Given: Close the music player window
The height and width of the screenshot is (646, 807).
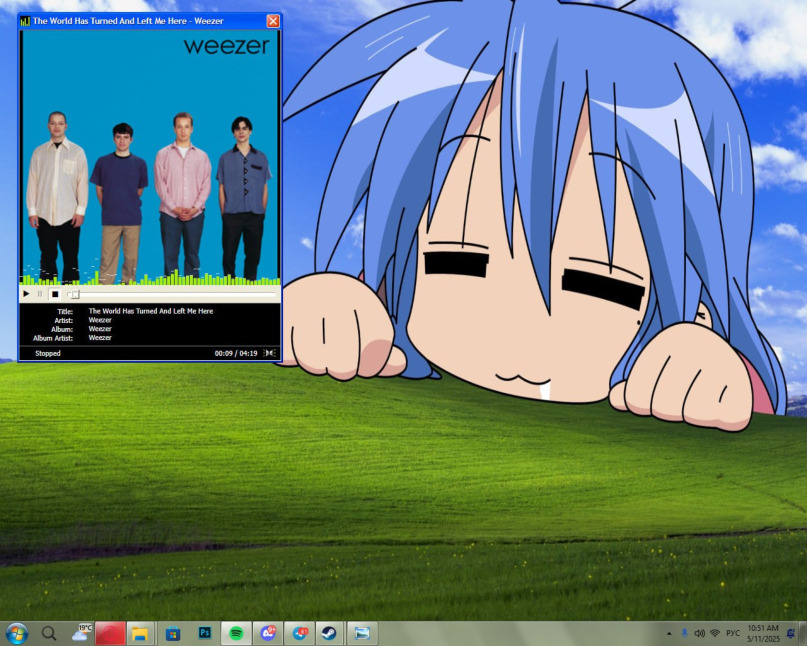Looking at the screenshot, I should coord(273,21).
